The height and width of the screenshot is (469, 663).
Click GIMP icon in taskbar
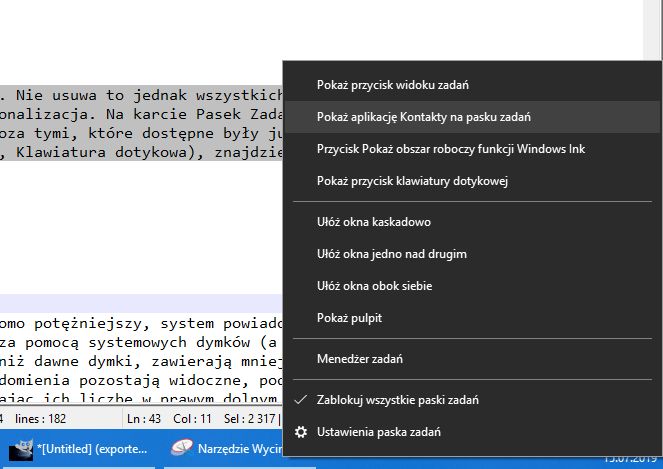tap(21, 450)
